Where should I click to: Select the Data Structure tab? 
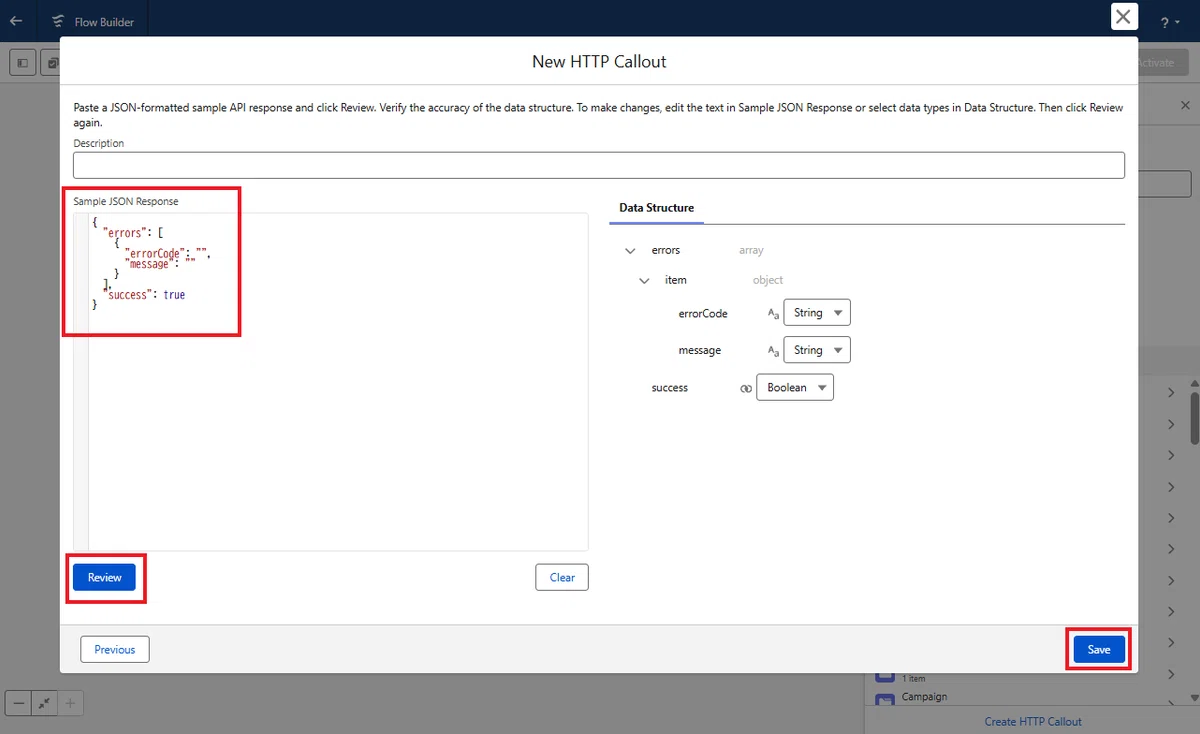656,208
